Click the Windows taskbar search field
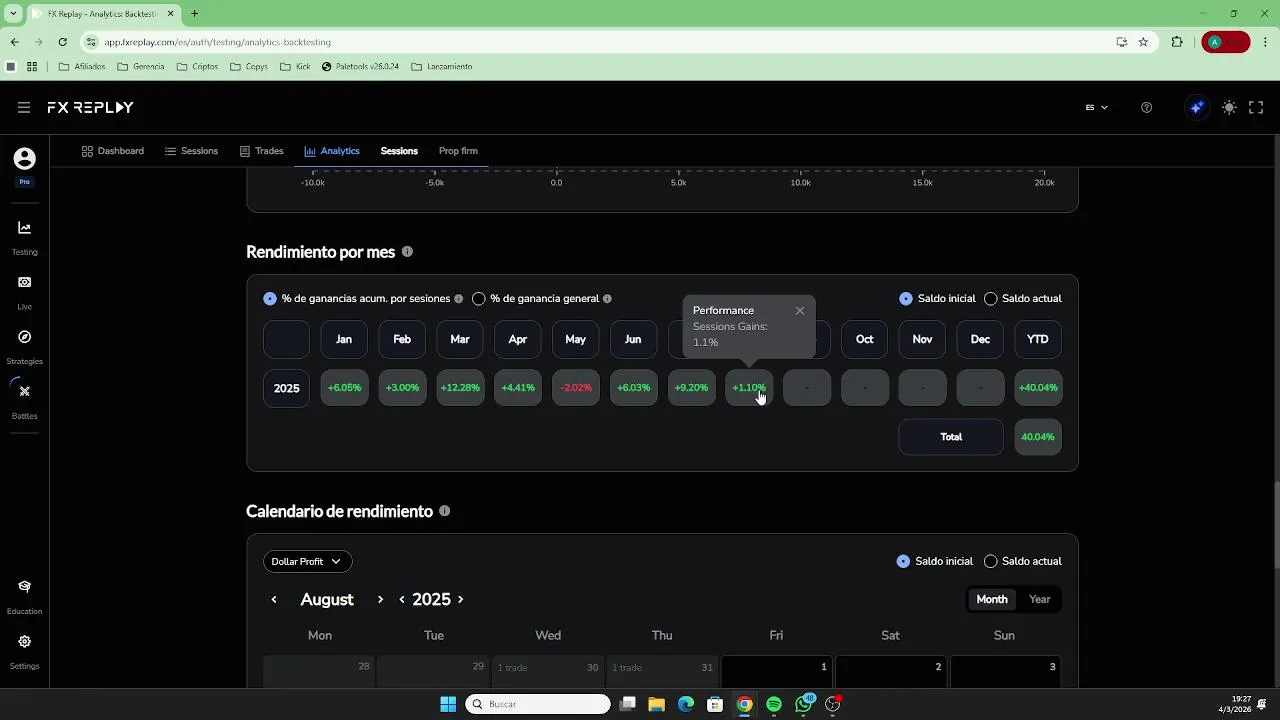The height and width of the screenshot is (720, 1280). pyautogui.click(x=538, y=704)
